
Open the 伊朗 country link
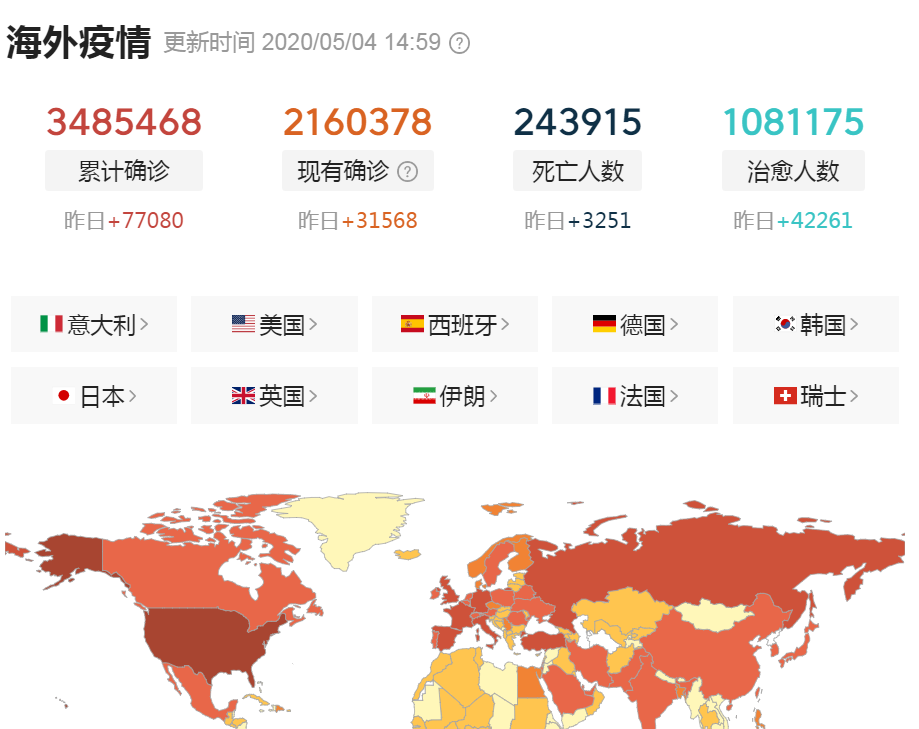pos(455,396)
